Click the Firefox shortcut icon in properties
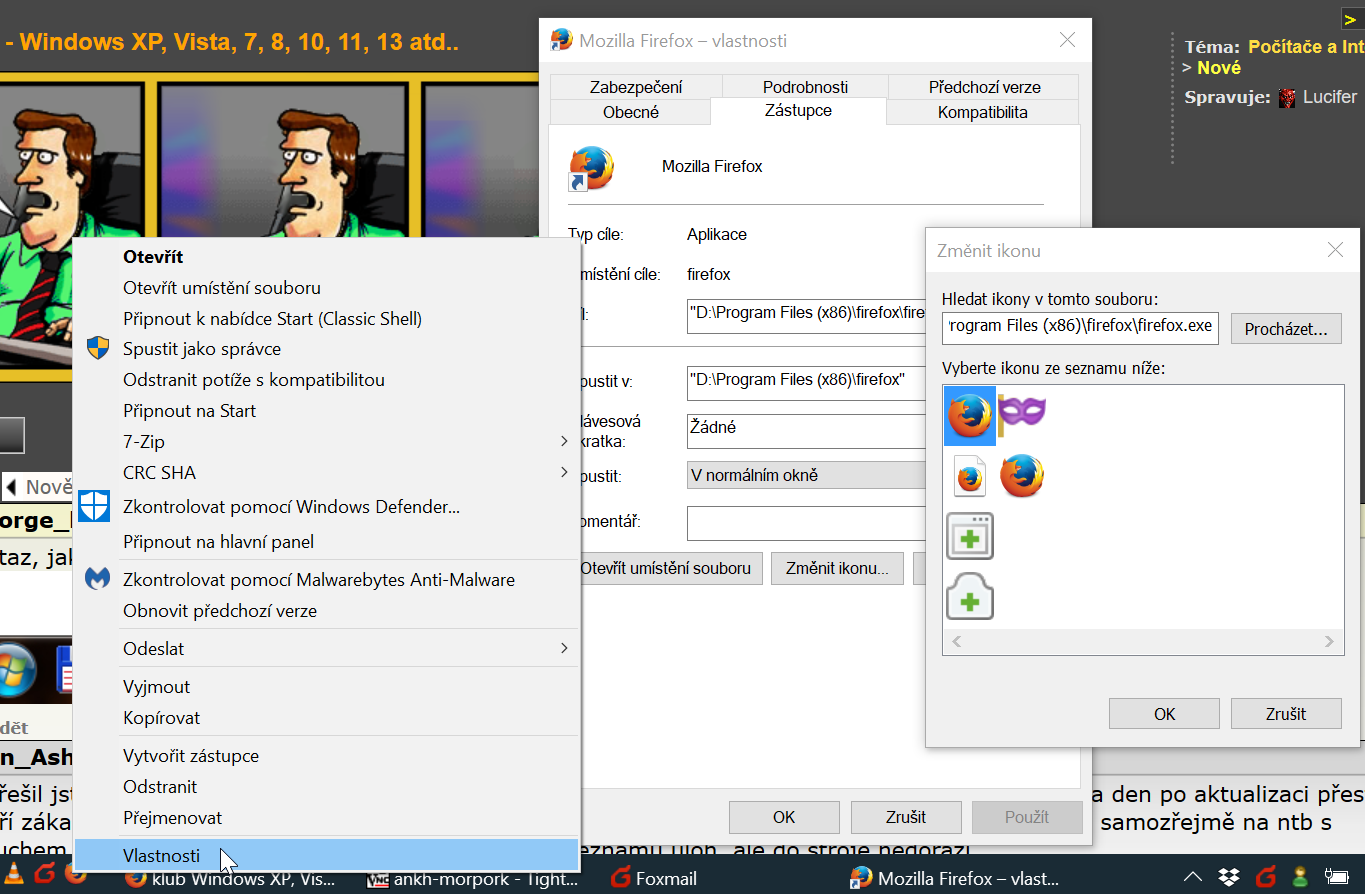This screenshot has width=1365, height=894. point(591,168)
